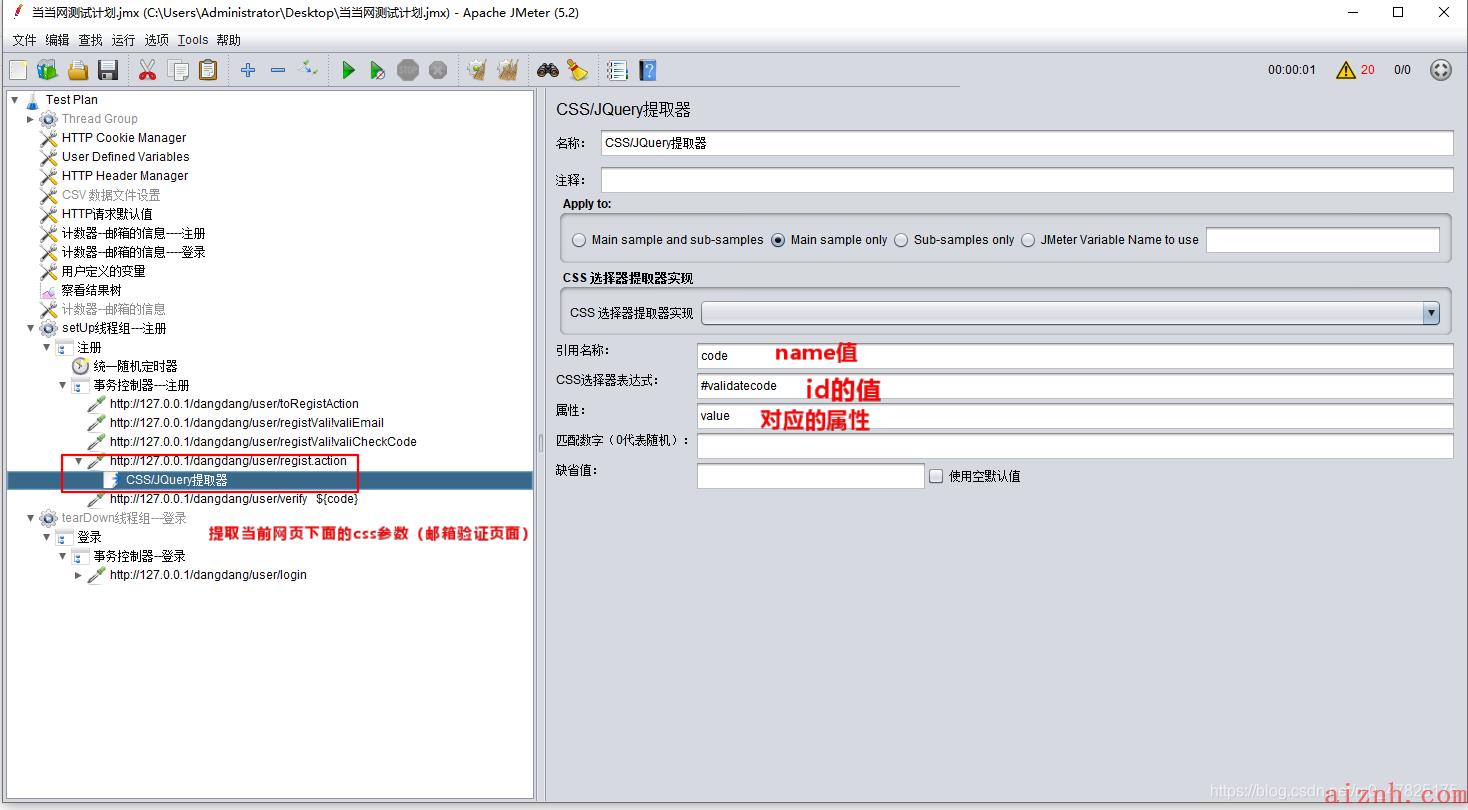Open the 编辑 menu
Viewport: 1468px width, 810px height.
(x=57, y=40)
